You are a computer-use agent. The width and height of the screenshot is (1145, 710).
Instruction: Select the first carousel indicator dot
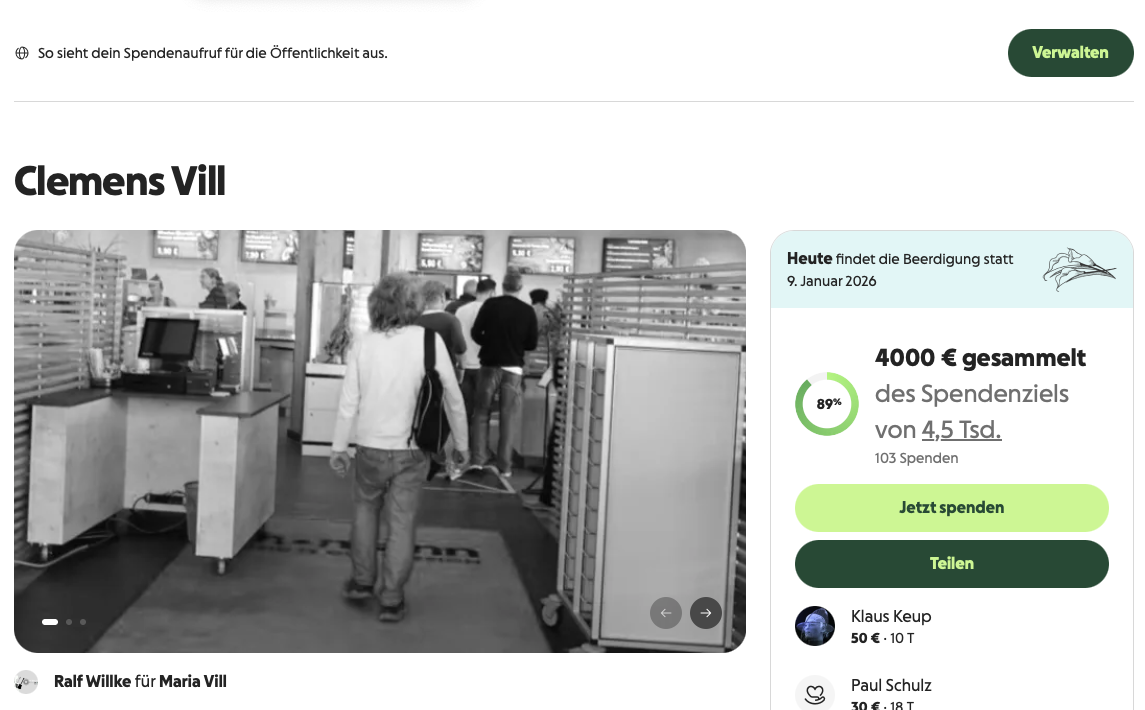(x=50, y=622)
